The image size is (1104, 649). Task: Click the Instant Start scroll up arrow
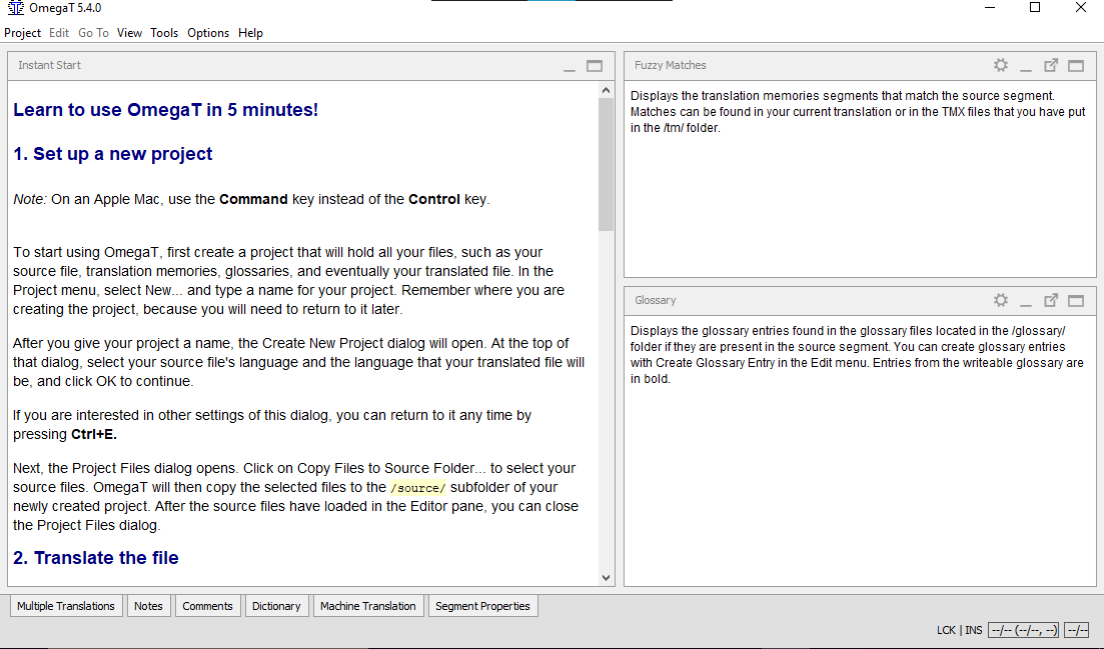606,90
